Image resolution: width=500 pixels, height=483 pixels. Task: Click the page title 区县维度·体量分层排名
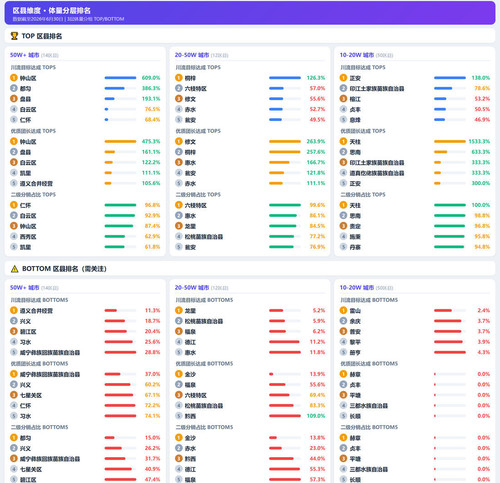click(52, 10)
